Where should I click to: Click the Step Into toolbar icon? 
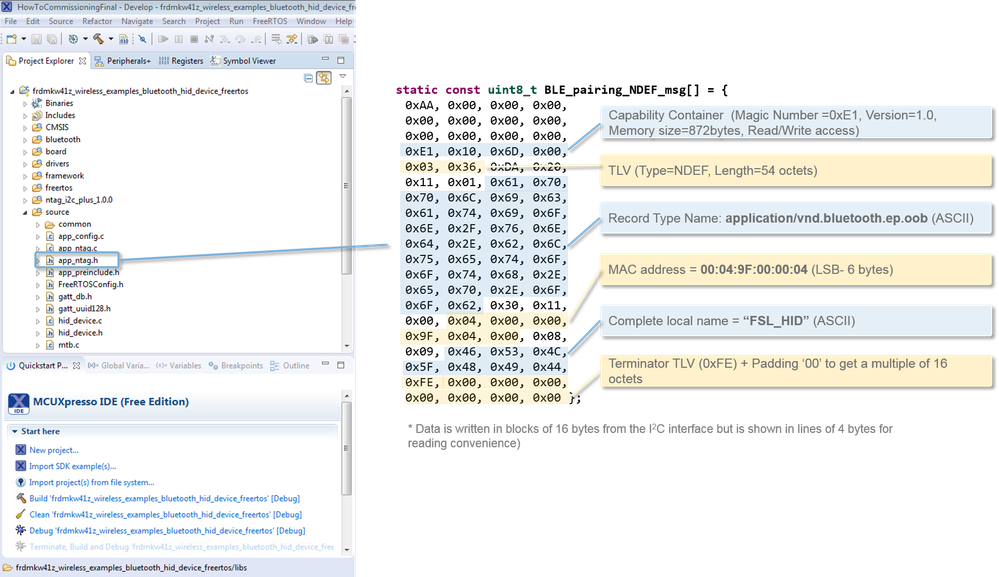coord(225,39)
